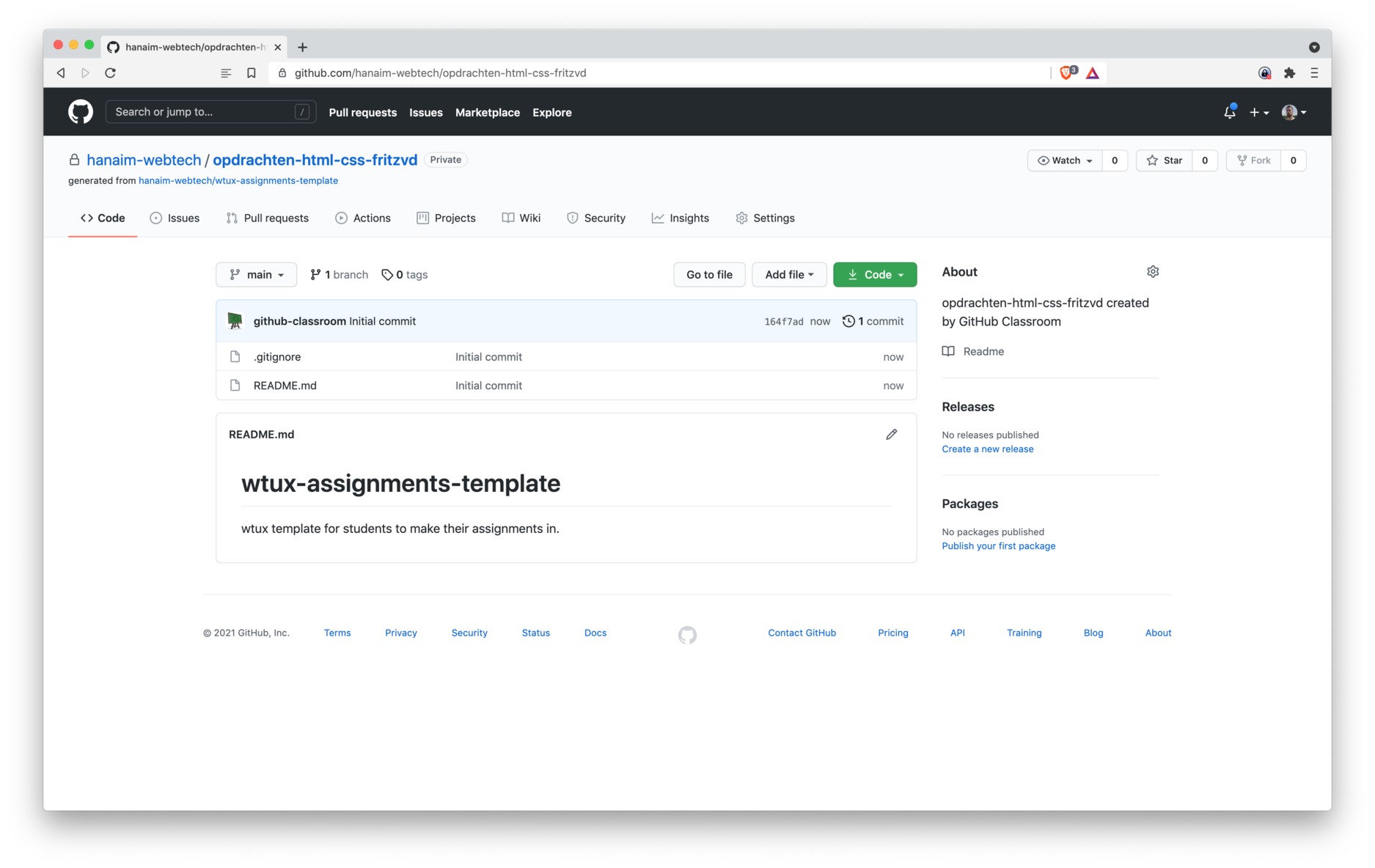1375x868 pixels.
Task: Open the hanaim-webtech organization link
Action: [144, 160]
